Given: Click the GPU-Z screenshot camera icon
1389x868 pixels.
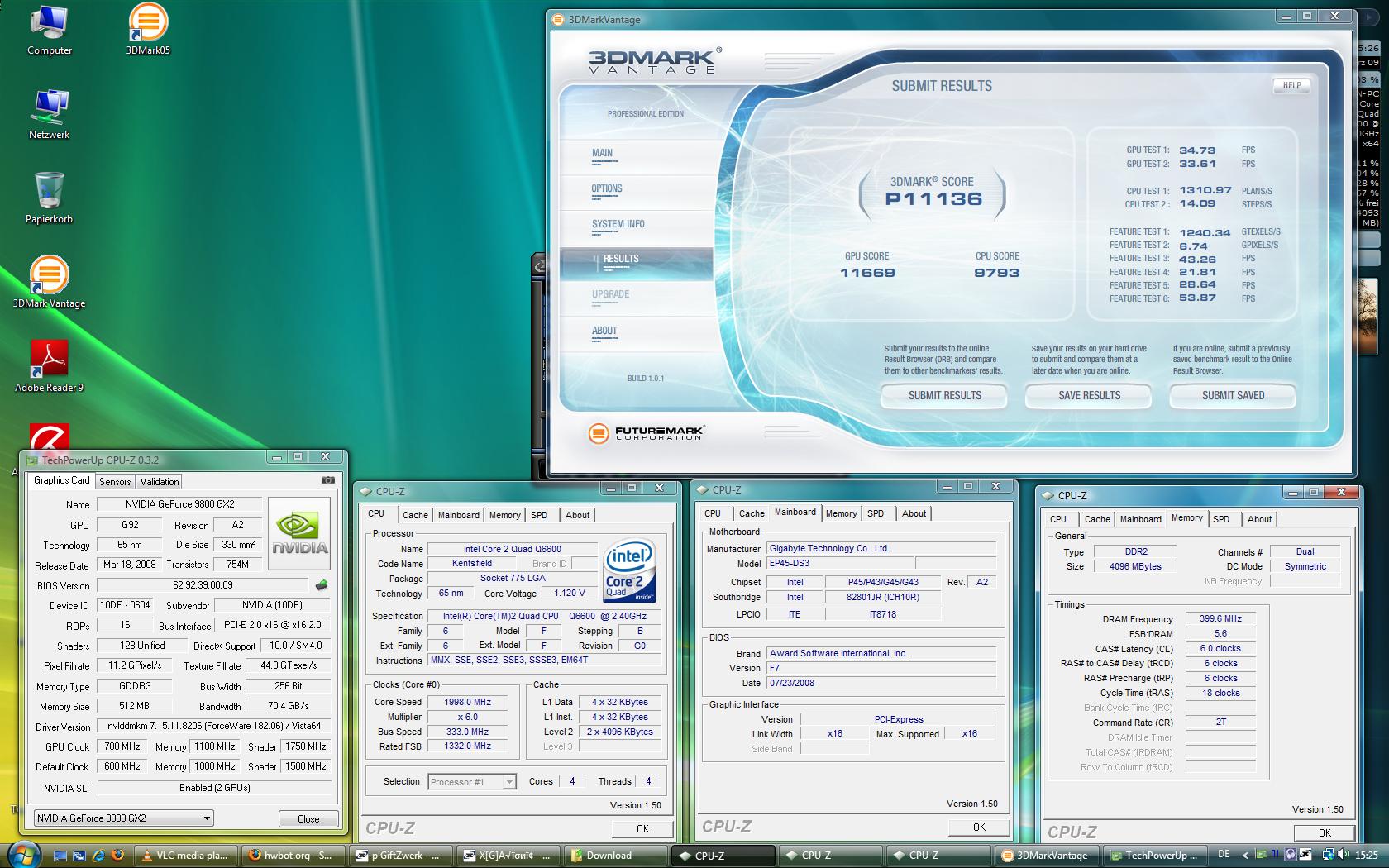Looking at the screenshot, I should point(328,479).
